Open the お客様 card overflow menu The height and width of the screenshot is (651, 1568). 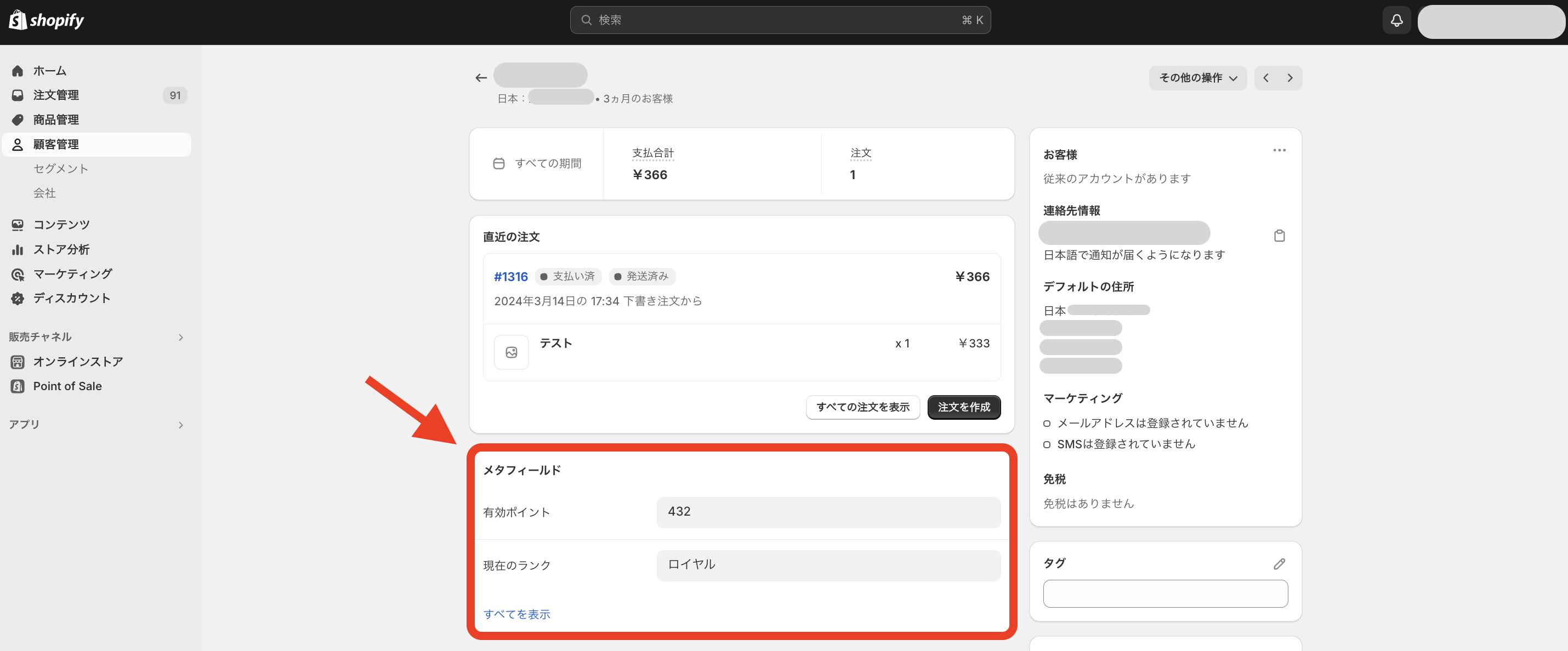[x=1280, y=150]
